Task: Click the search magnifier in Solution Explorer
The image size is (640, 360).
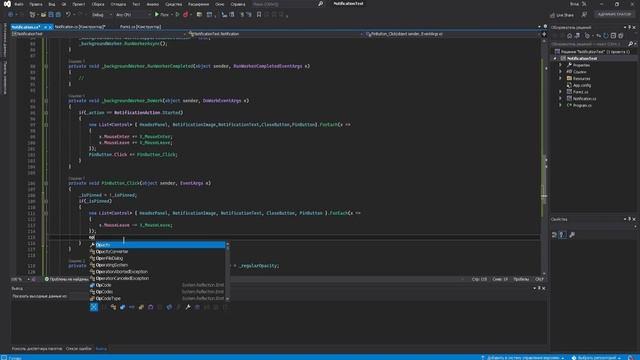Action: click(630, 44)
